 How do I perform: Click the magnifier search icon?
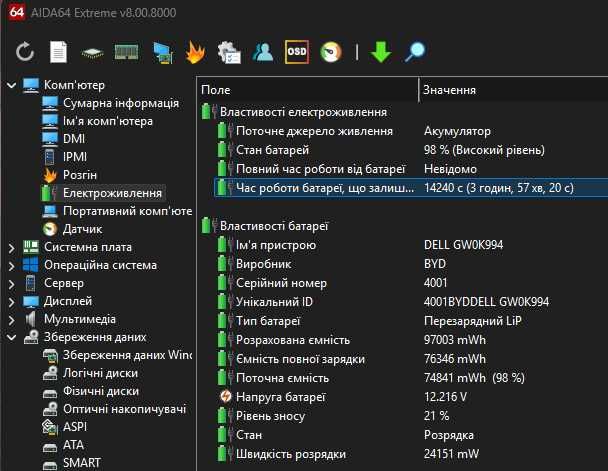click(415, 52)
